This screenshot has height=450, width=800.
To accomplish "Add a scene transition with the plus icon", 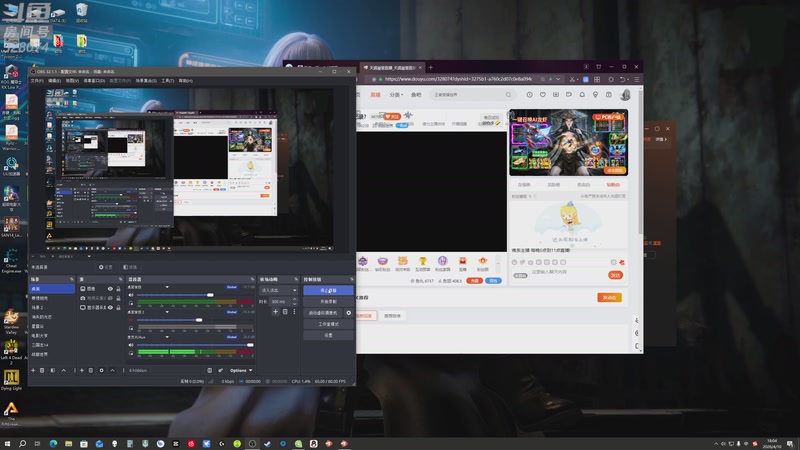I will pyautogui.click(x=276, y=311).
